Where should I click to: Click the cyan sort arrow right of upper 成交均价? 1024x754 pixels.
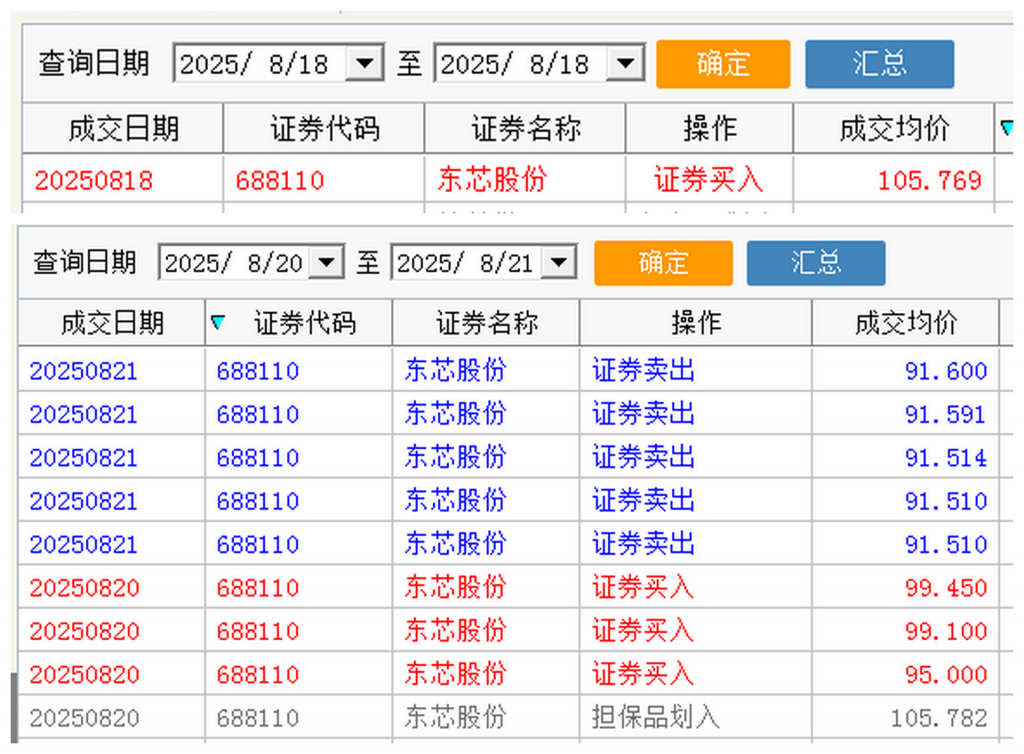pos(1006,128)
